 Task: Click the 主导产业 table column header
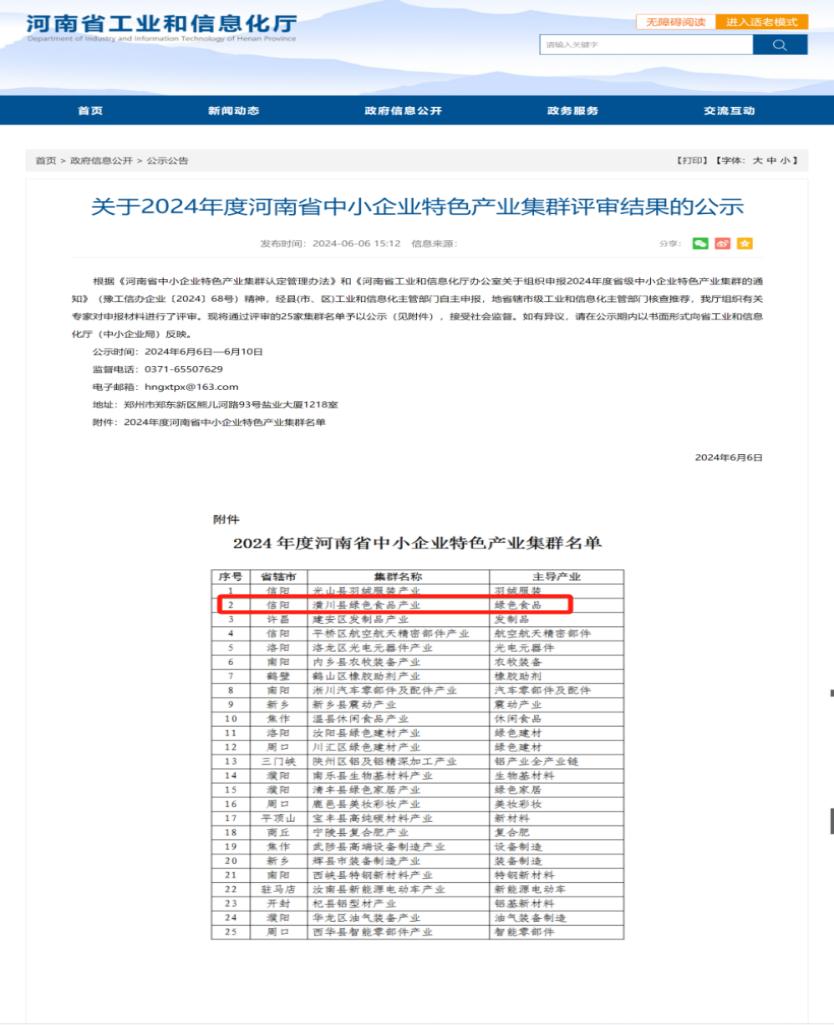556,577
